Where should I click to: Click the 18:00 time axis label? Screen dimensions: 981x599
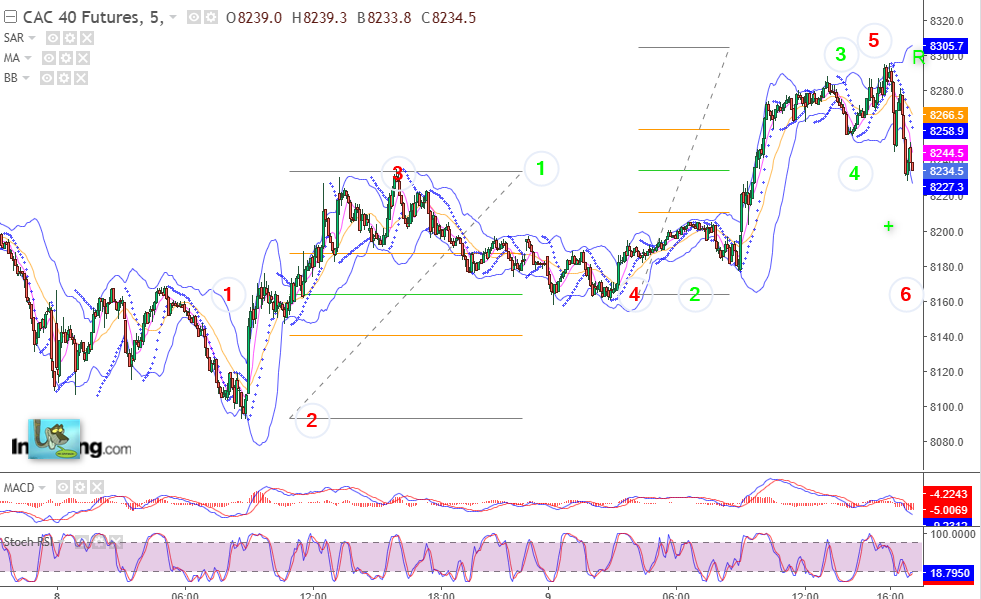[x=441, y=595]
